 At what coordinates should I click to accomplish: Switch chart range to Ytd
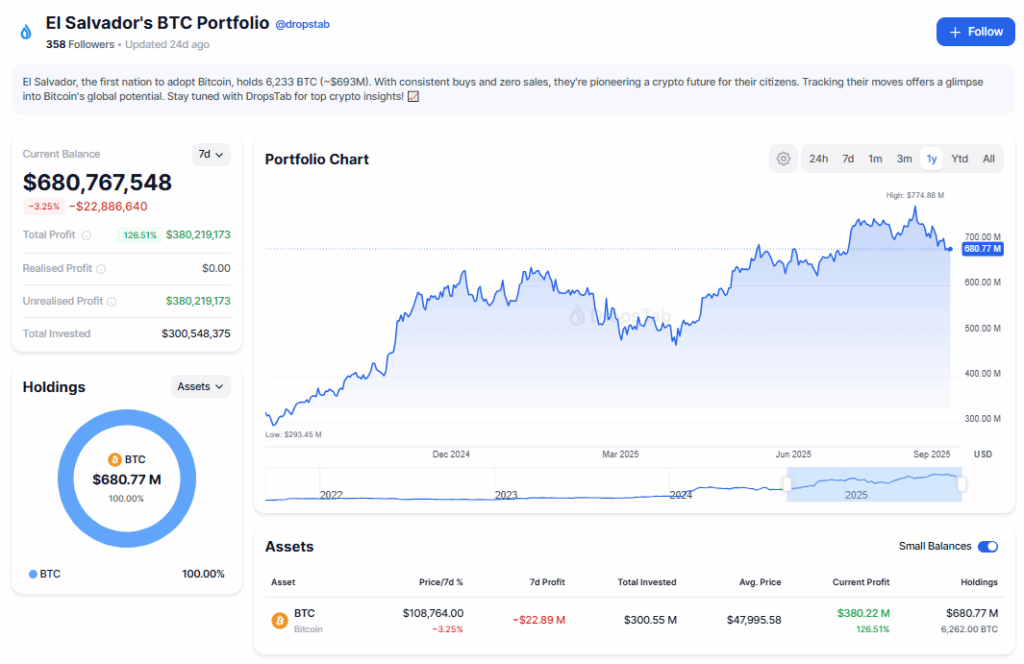click(959, 159)
